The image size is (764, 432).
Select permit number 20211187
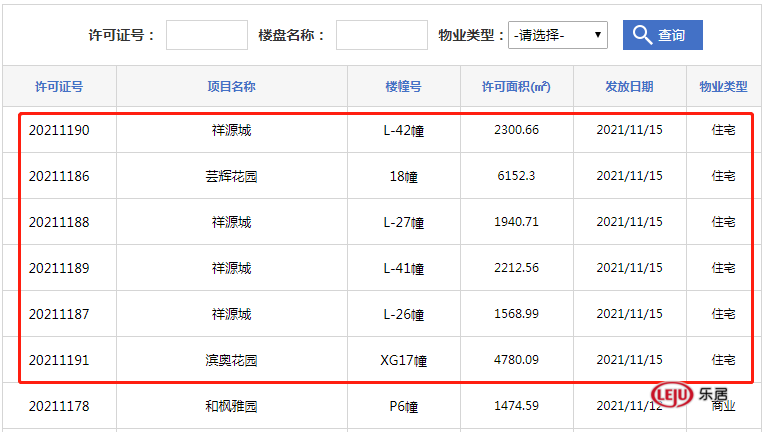tap(59, 314)
